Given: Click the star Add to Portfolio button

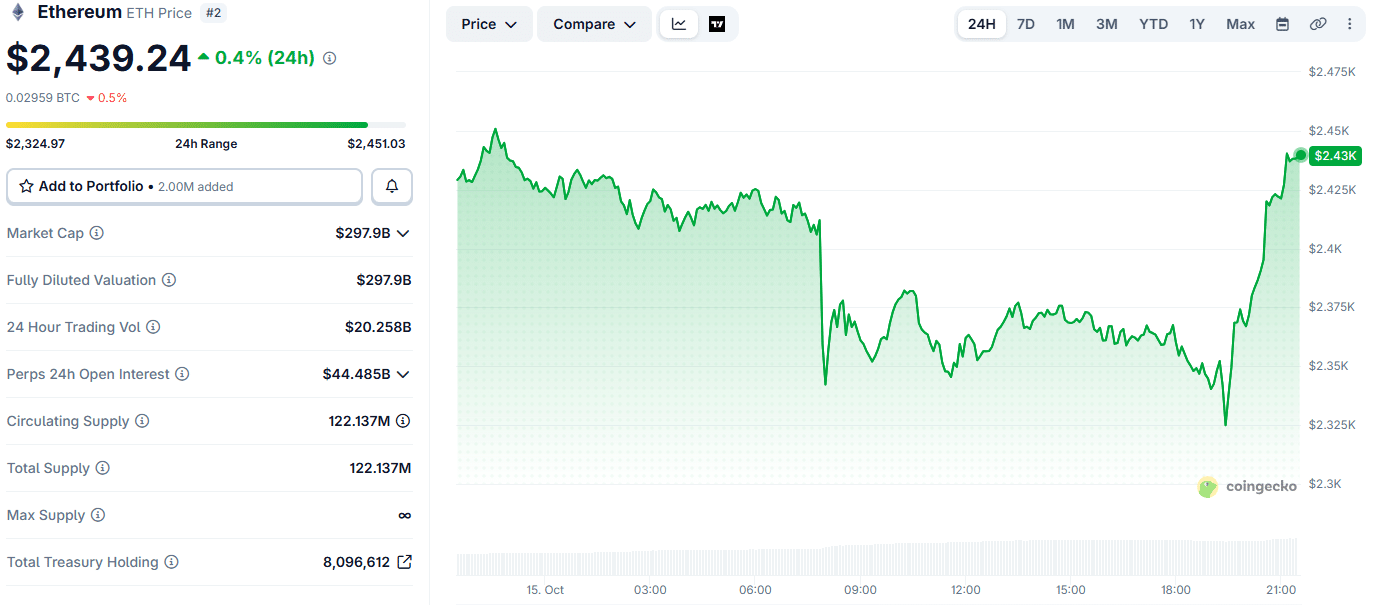Looking at the screenshot, I should (x=184, y=186).
